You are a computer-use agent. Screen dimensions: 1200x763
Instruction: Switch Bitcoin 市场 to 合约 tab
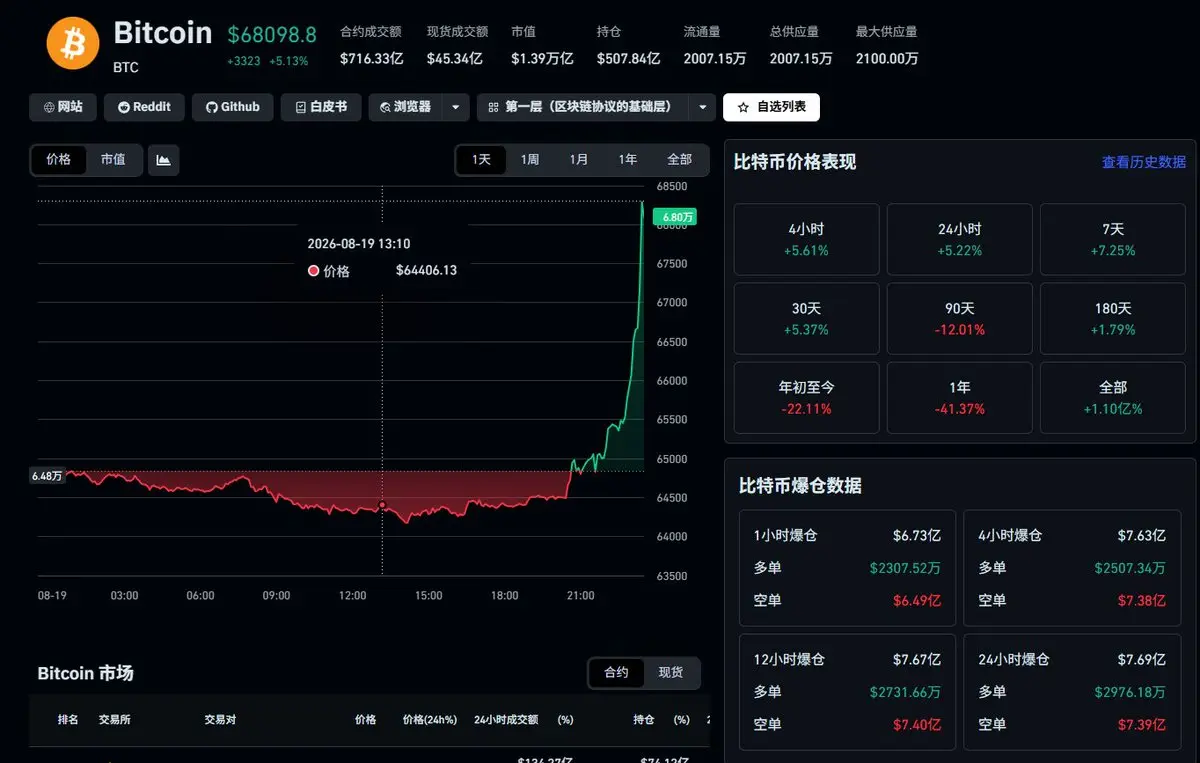[617, 673]
